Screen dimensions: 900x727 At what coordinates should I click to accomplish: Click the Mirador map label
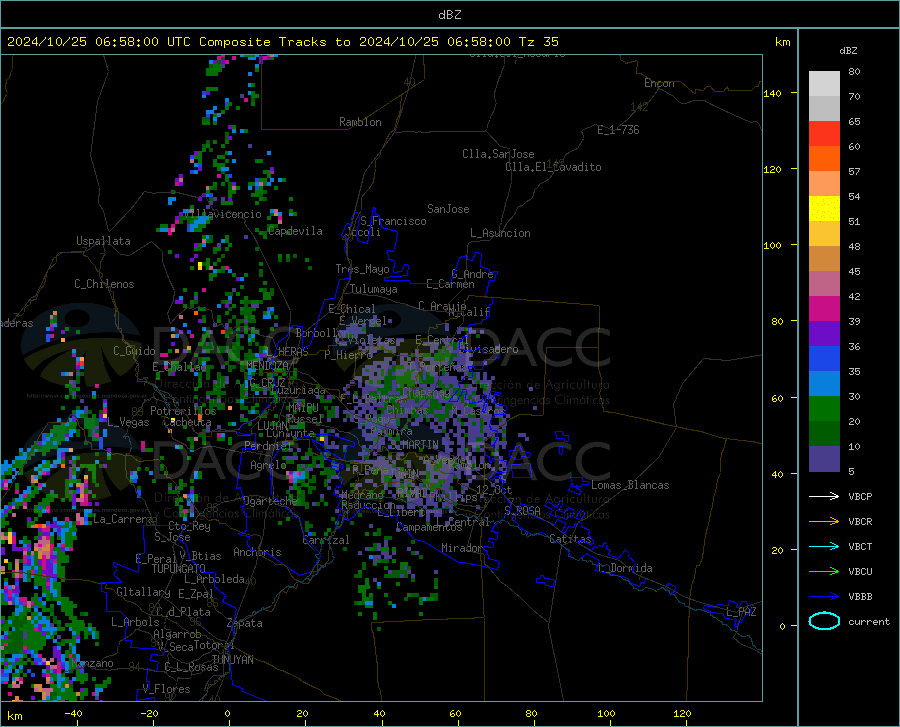462,549
